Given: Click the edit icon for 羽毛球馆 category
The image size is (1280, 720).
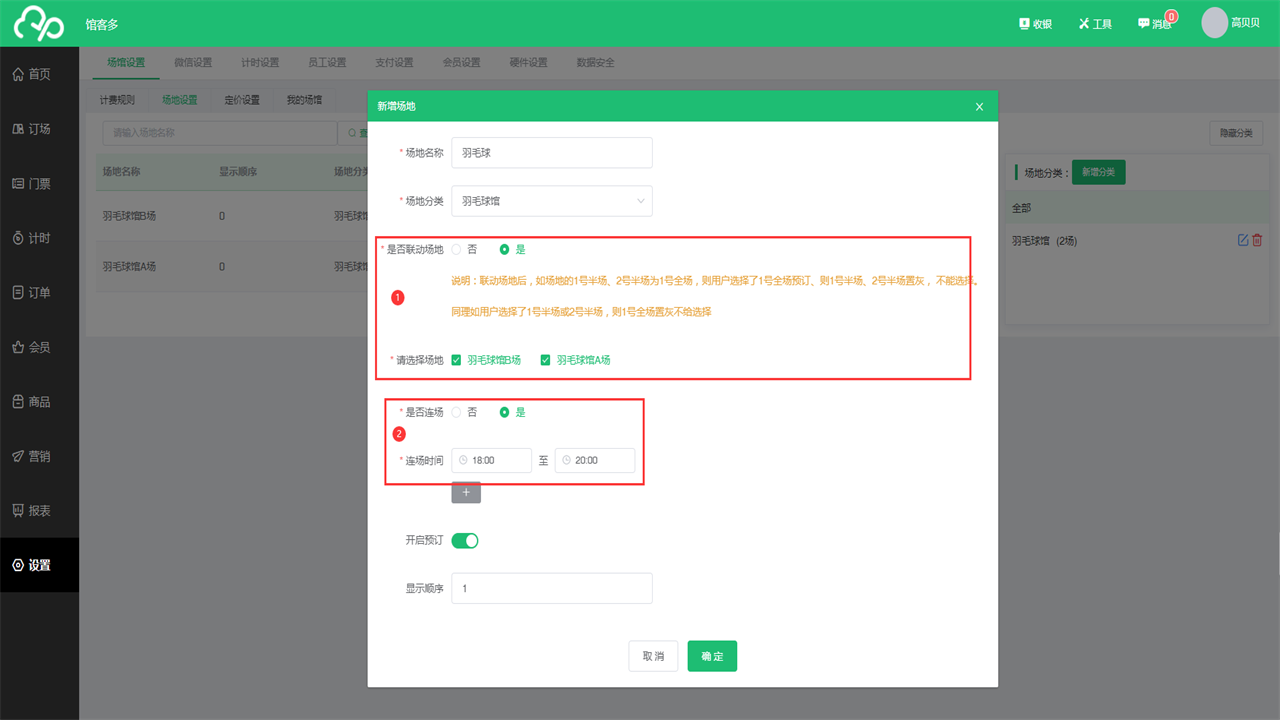Looking at the screenshot, I should (x=1243, y=240).
